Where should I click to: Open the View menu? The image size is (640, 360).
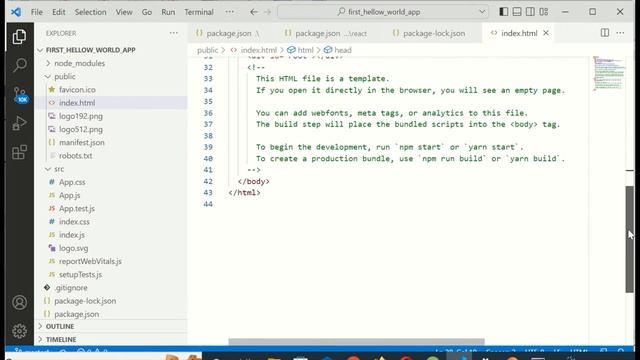point(124,12)
